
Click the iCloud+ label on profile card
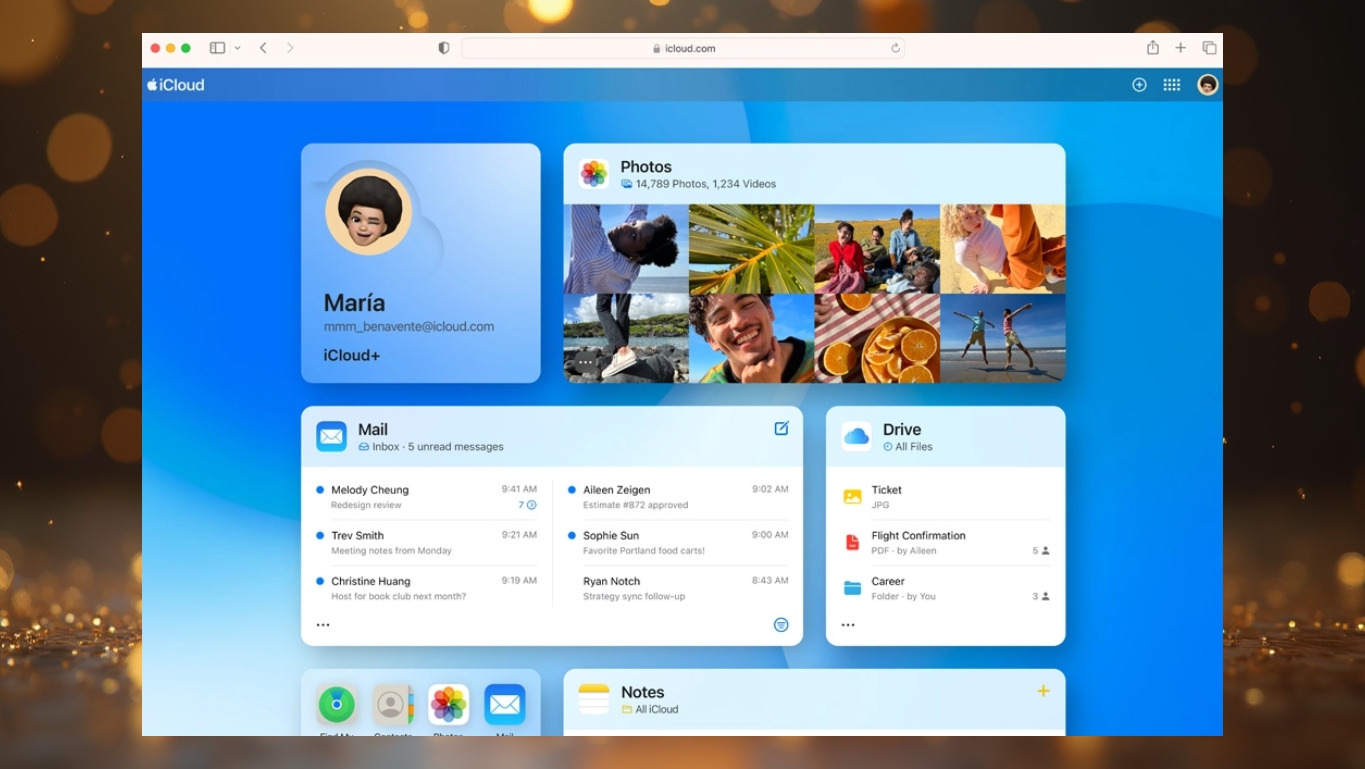point(352,355)
